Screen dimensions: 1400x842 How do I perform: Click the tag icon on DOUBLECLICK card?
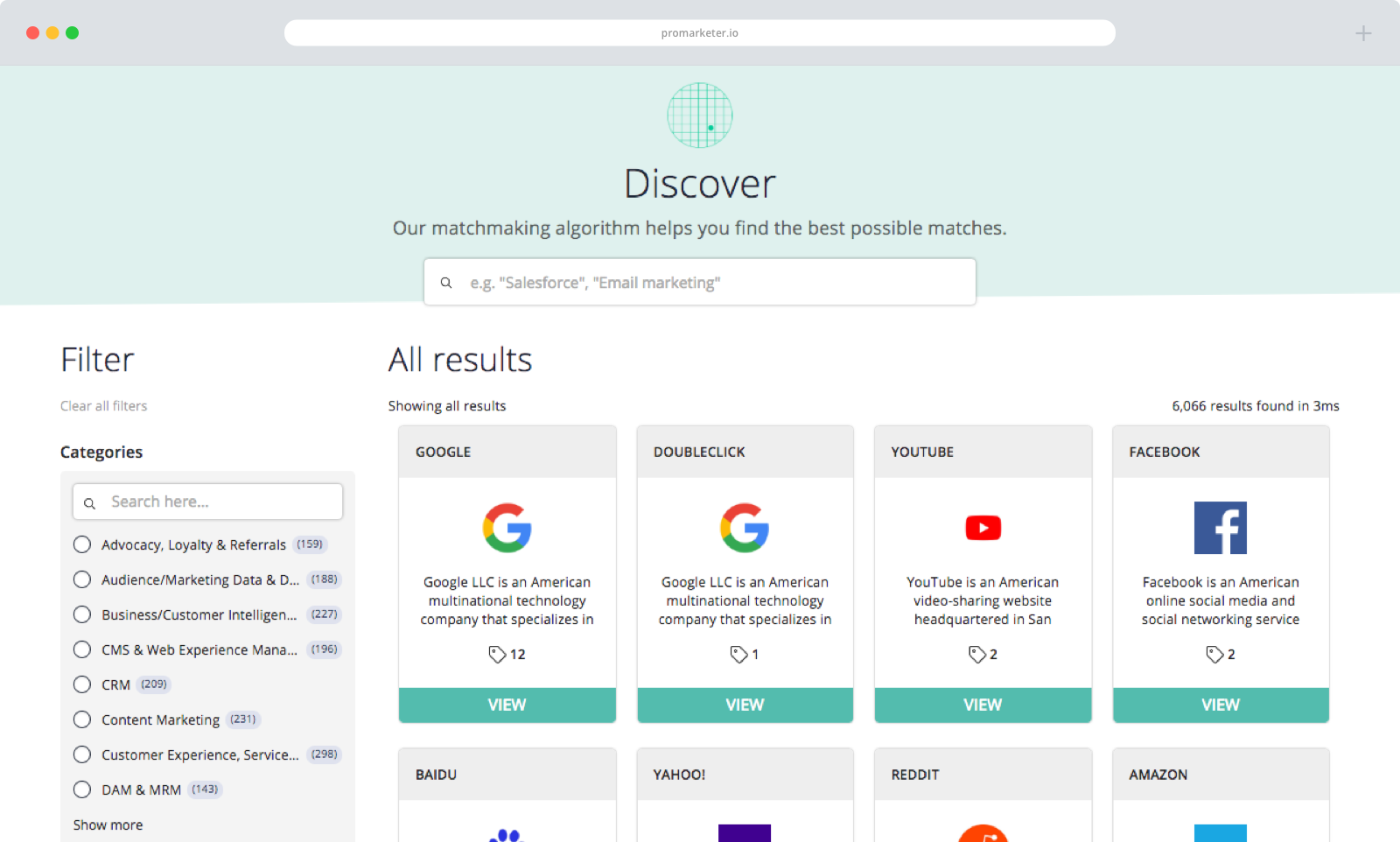738,654
